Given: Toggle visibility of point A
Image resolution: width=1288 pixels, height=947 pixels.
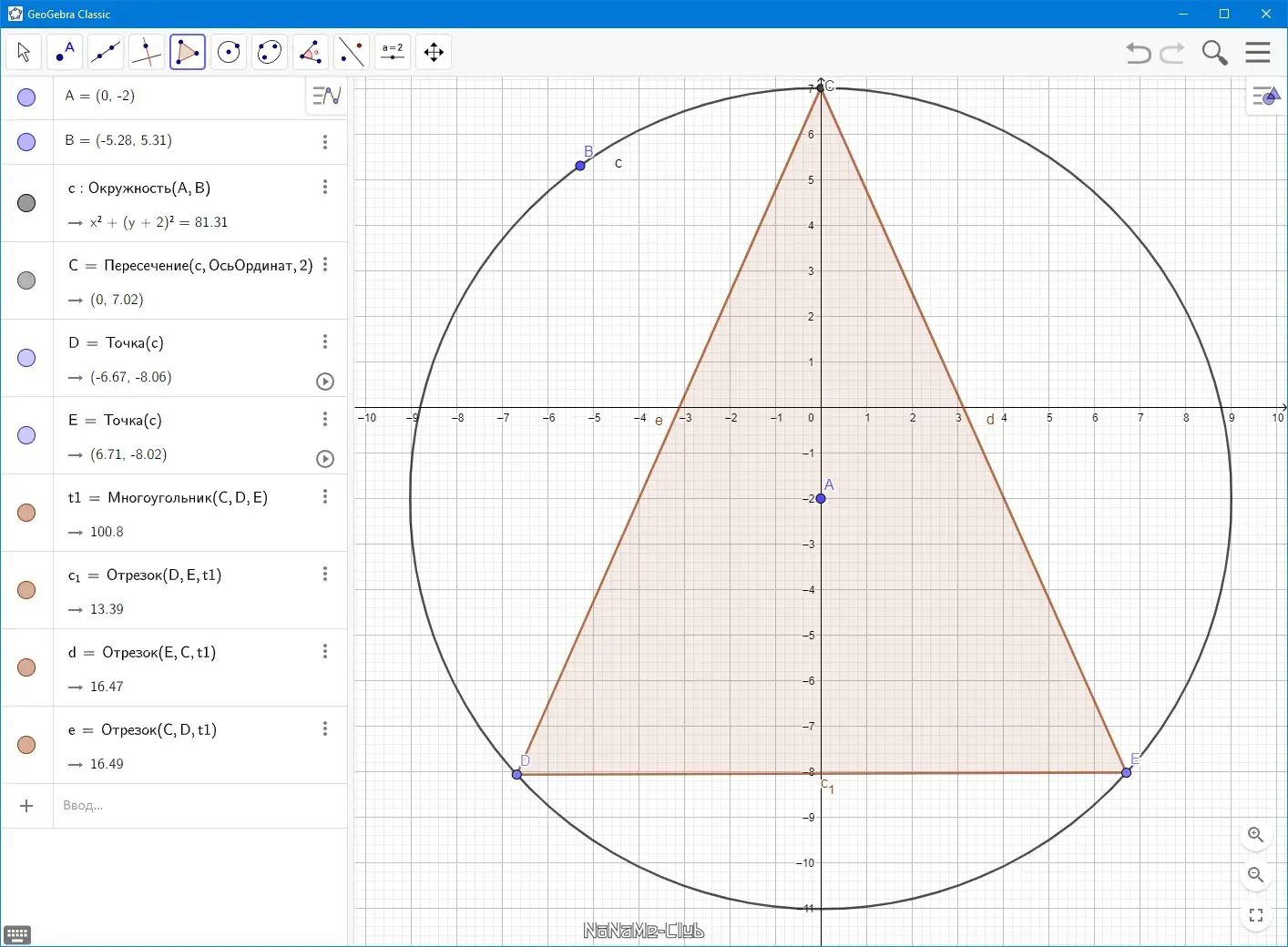Looking at the screenshot, I should pyautogui.click(x=26, y=97).
